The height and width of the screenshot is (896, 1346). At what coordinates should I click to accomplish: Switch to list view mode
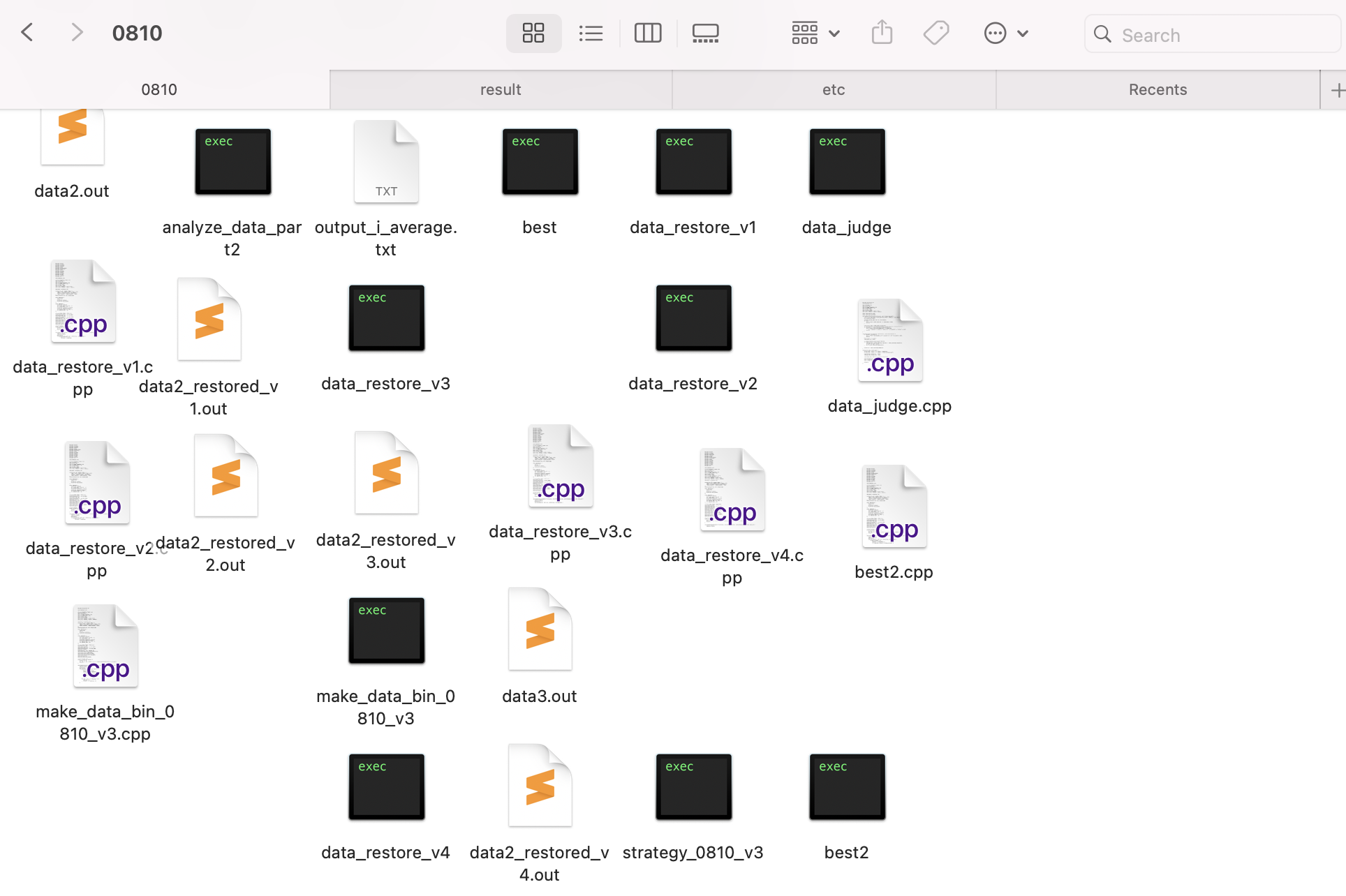point(591,33)
